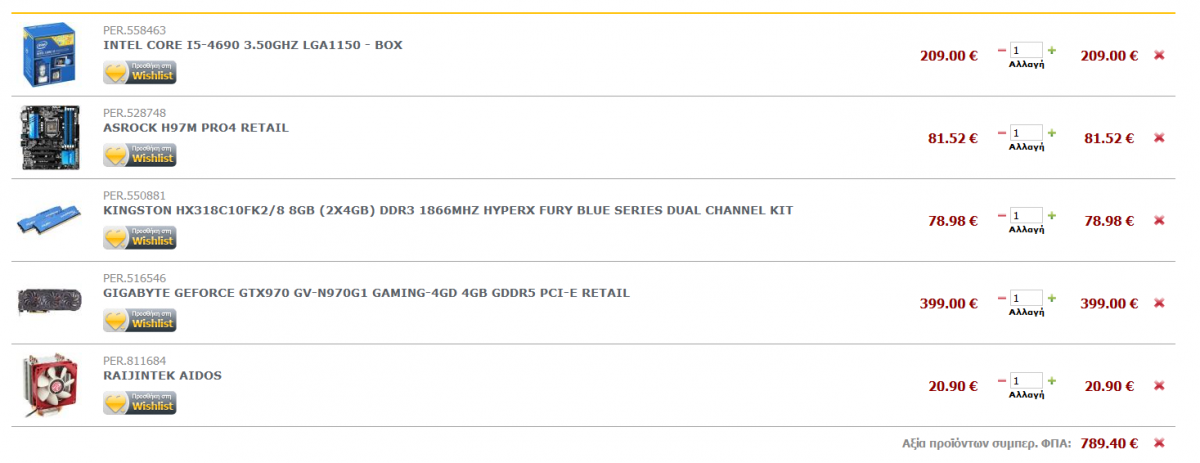Add Kingston HyperX memory to Wishlist

click(140, 238)
